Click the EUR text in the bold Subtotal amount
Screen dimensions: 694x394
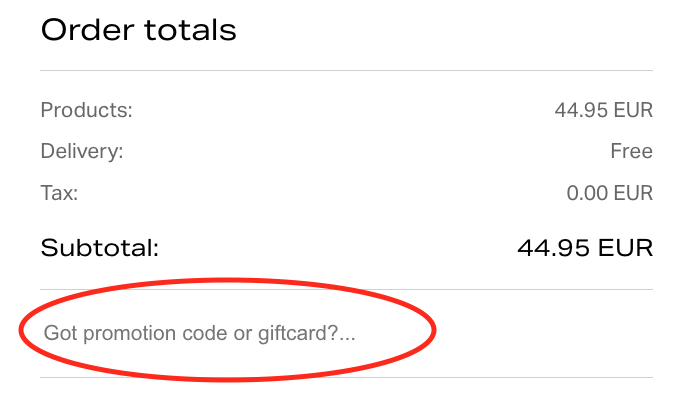coord(625,247)
